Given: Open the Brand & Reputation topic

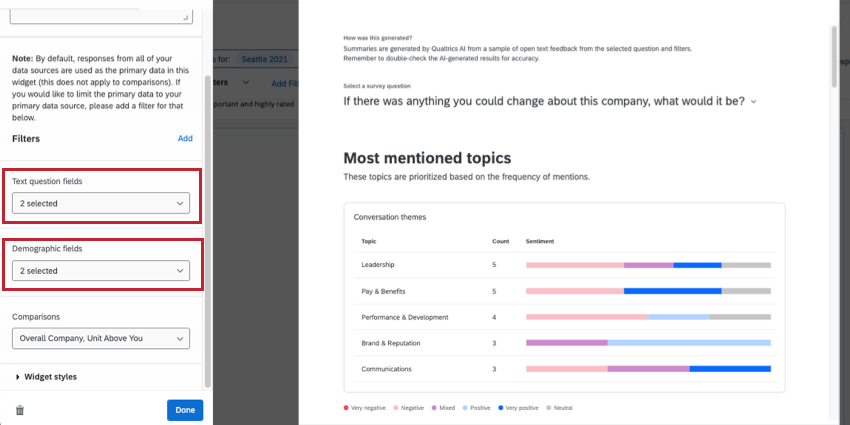Looking at the screenshot, I should click(x=392, y=343).
